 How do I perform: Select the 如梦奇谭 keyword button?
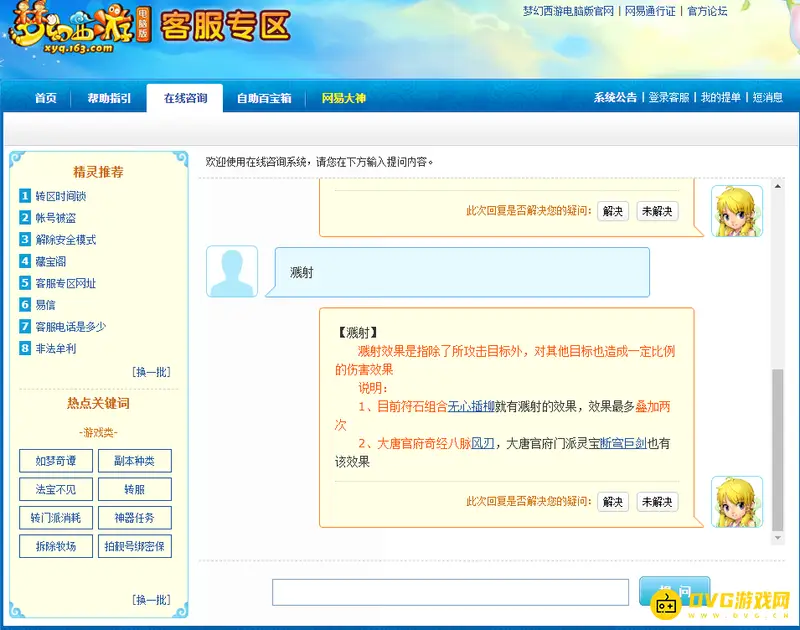pyautogui.click(x=56, y=461)
